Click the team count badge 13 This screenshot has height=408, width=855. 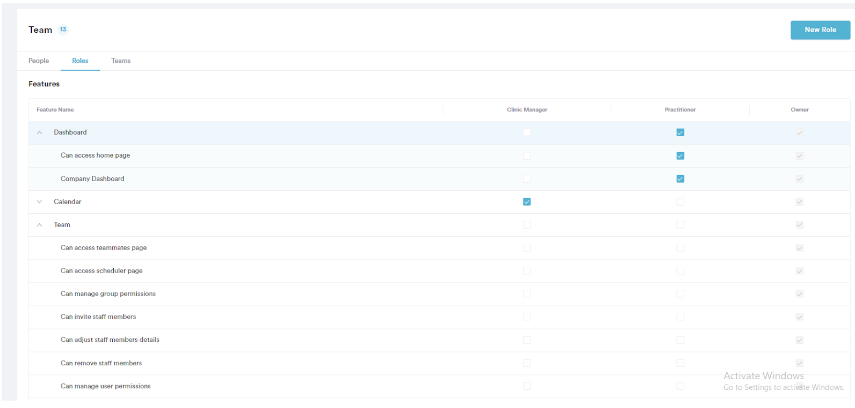pyautogui.click(x=63, y=30)
